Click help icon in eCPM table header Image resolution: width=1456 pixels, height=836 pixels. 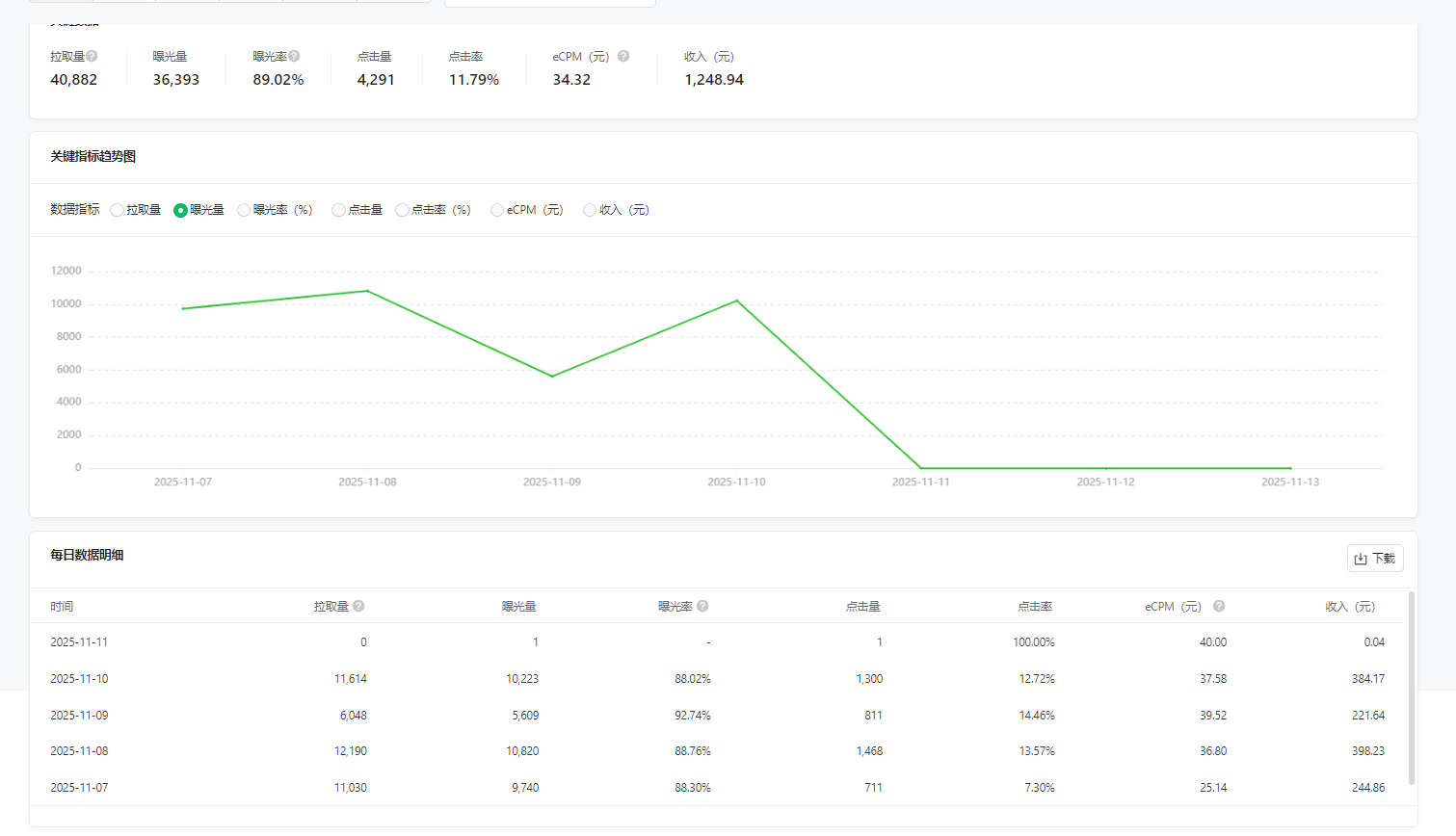point(1219,607)
